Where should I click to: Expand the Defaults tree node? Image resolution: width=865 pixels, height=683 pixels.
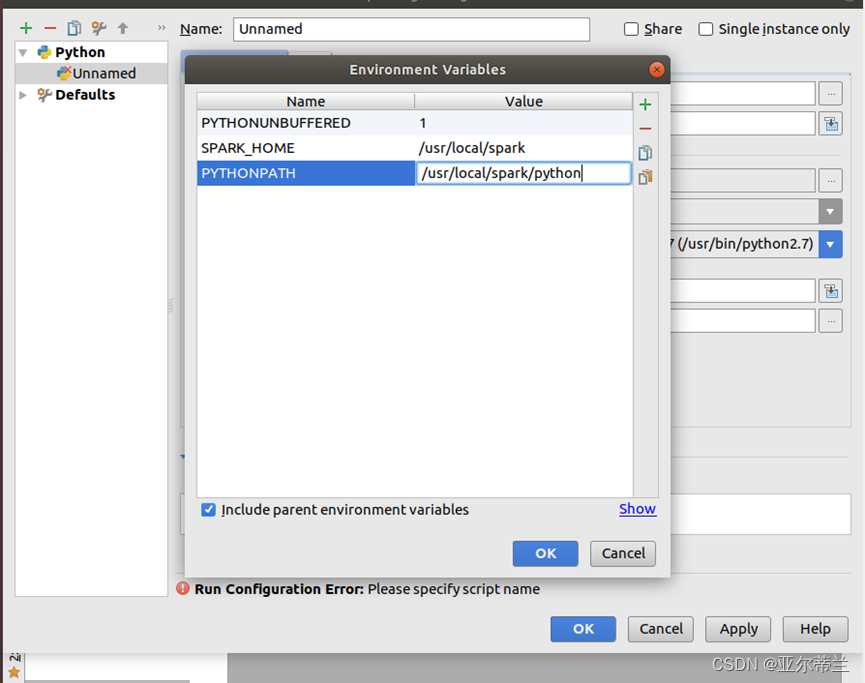[23, 95]
